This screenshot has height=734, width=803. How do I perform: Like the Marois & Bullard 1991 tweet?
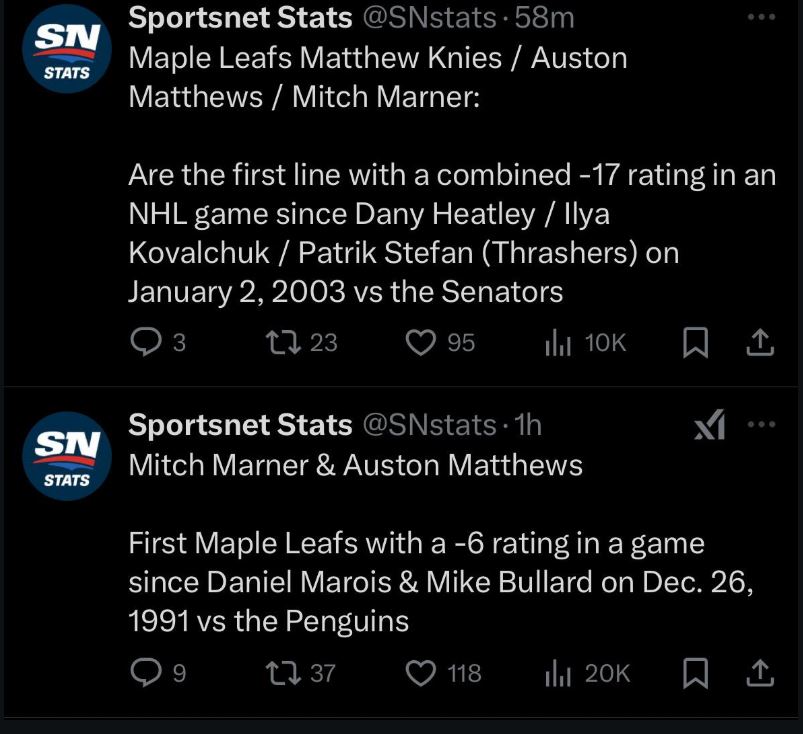(x=420, y=673)
